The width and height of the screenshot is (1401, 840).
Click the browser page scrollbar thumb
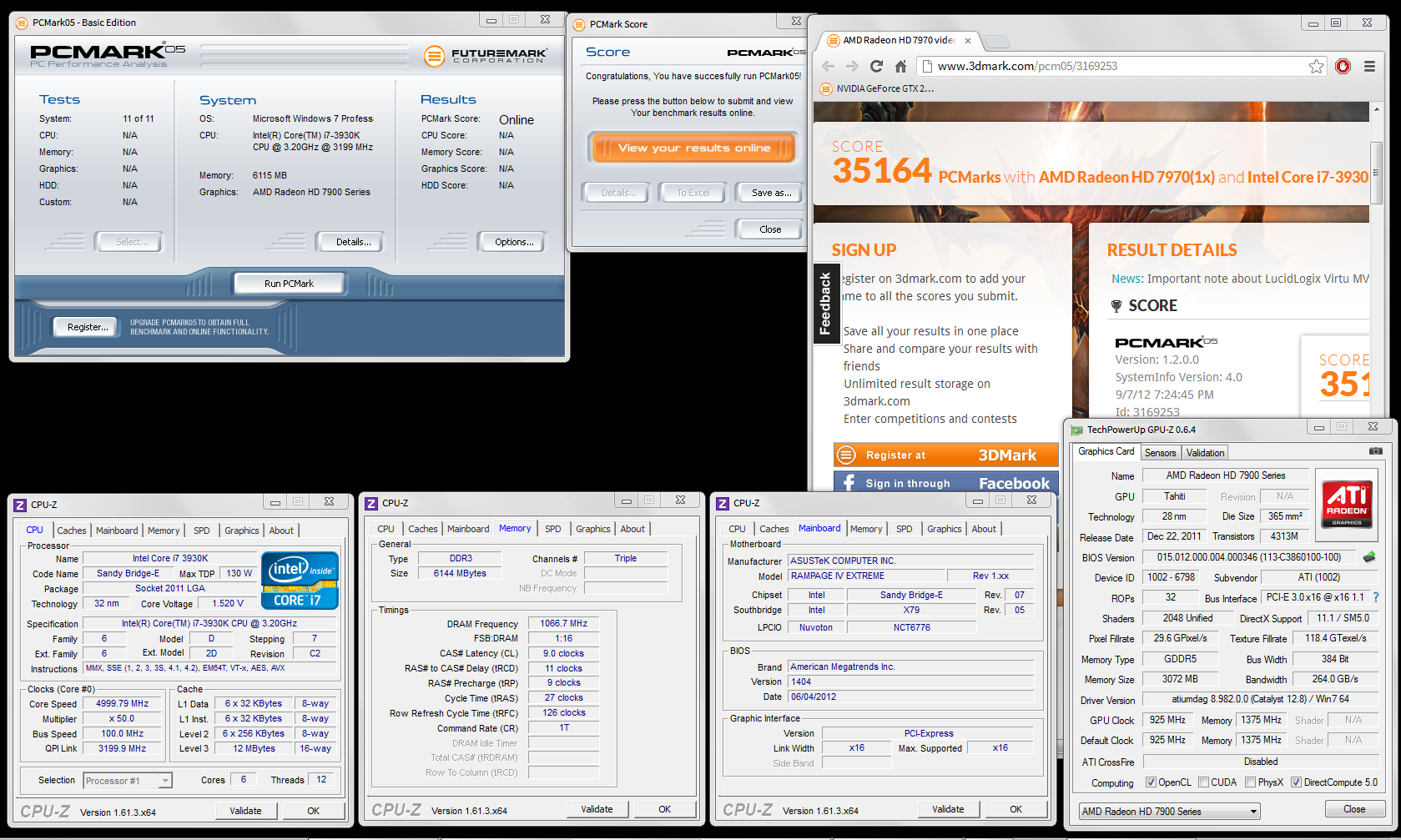(x=1376, y=174)
